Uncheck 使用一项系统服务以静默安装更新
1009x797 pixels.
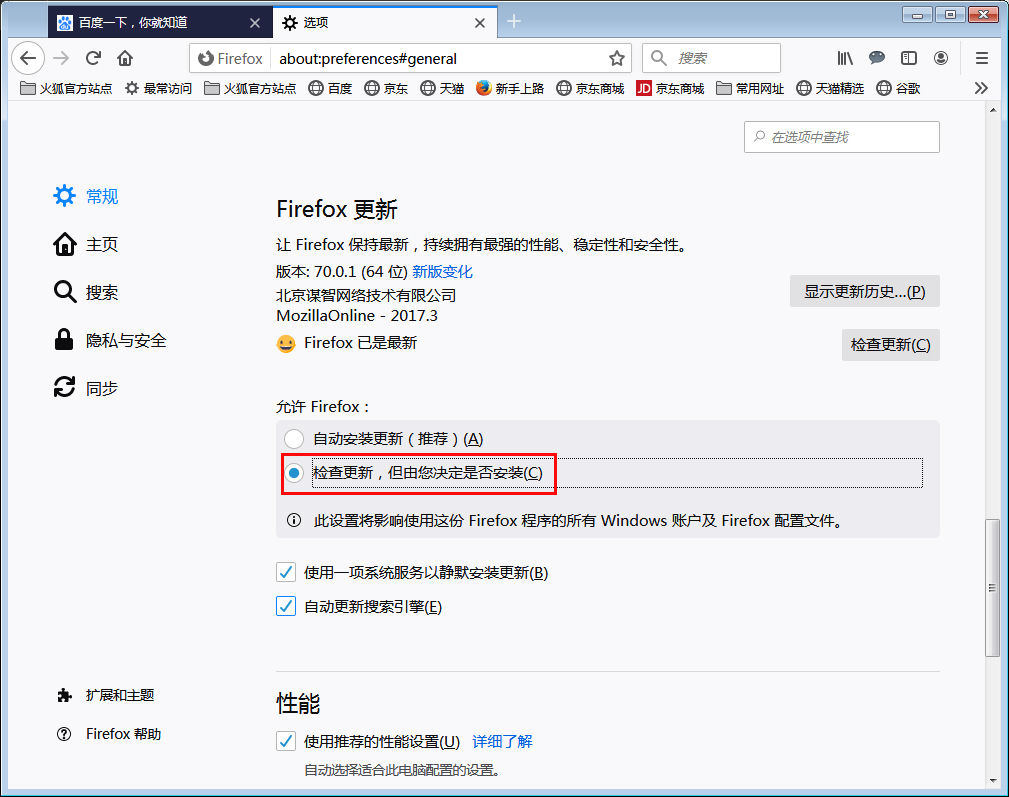[x=285, y=571]
